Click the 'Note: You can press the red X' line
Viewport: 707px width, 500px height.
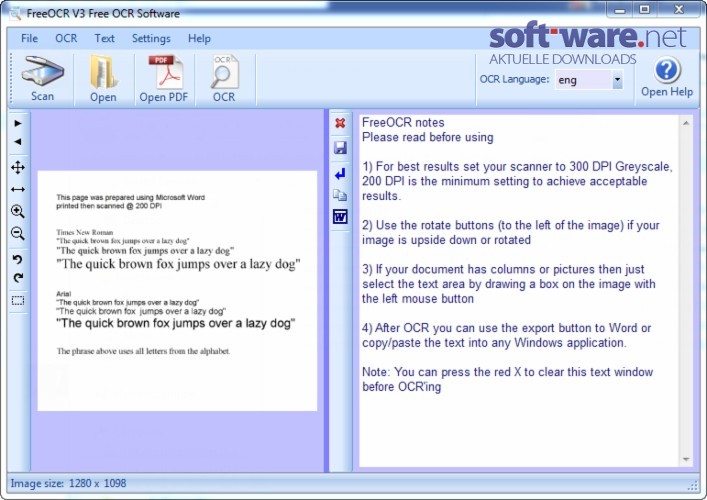coord(508,372)
